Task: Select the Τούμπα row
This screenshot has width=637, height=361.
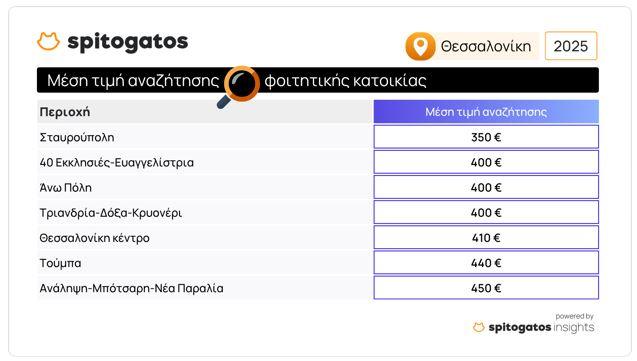Action: [318, 263]
